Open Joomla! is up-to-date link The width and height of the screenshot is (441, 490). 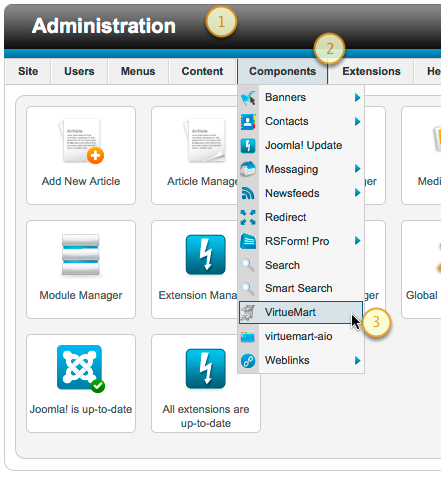tap(81, 409)
